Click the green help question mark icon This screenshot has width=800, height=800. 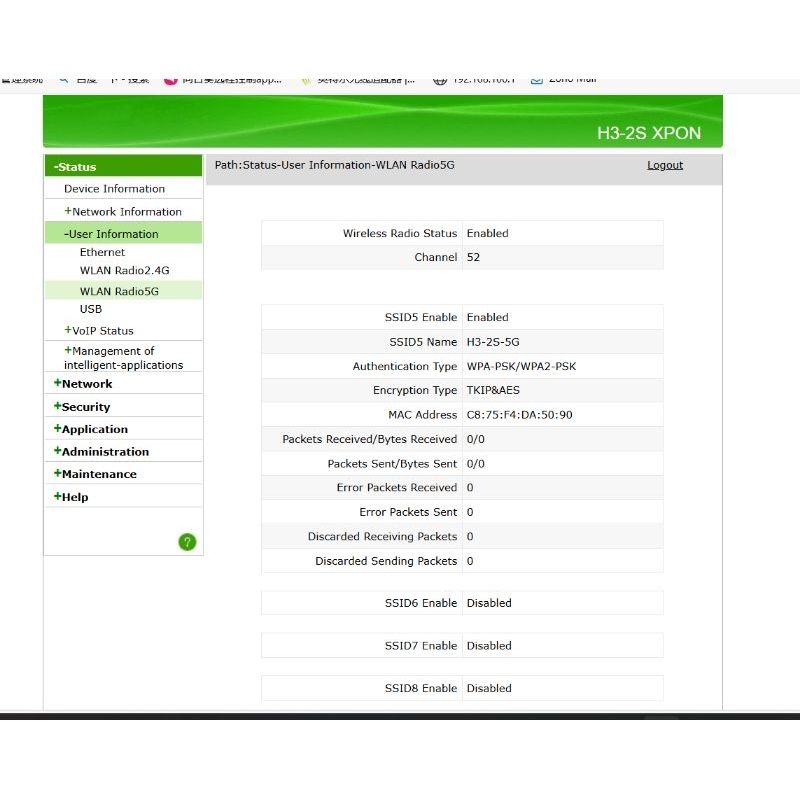tap(187, 542)
